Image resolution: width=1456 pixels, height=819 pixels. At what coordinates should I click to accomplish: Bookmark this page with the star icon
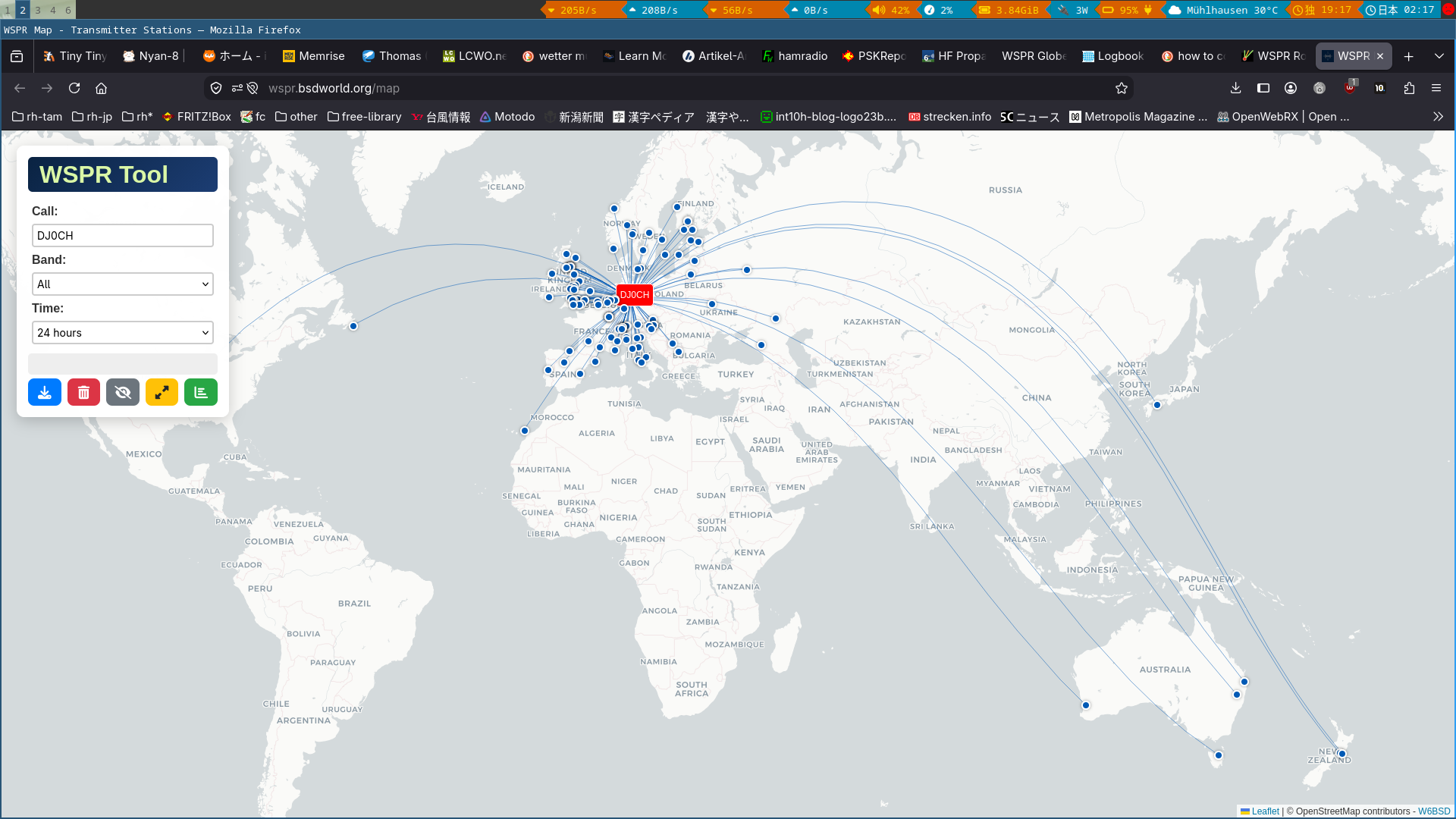point(1122,88)
